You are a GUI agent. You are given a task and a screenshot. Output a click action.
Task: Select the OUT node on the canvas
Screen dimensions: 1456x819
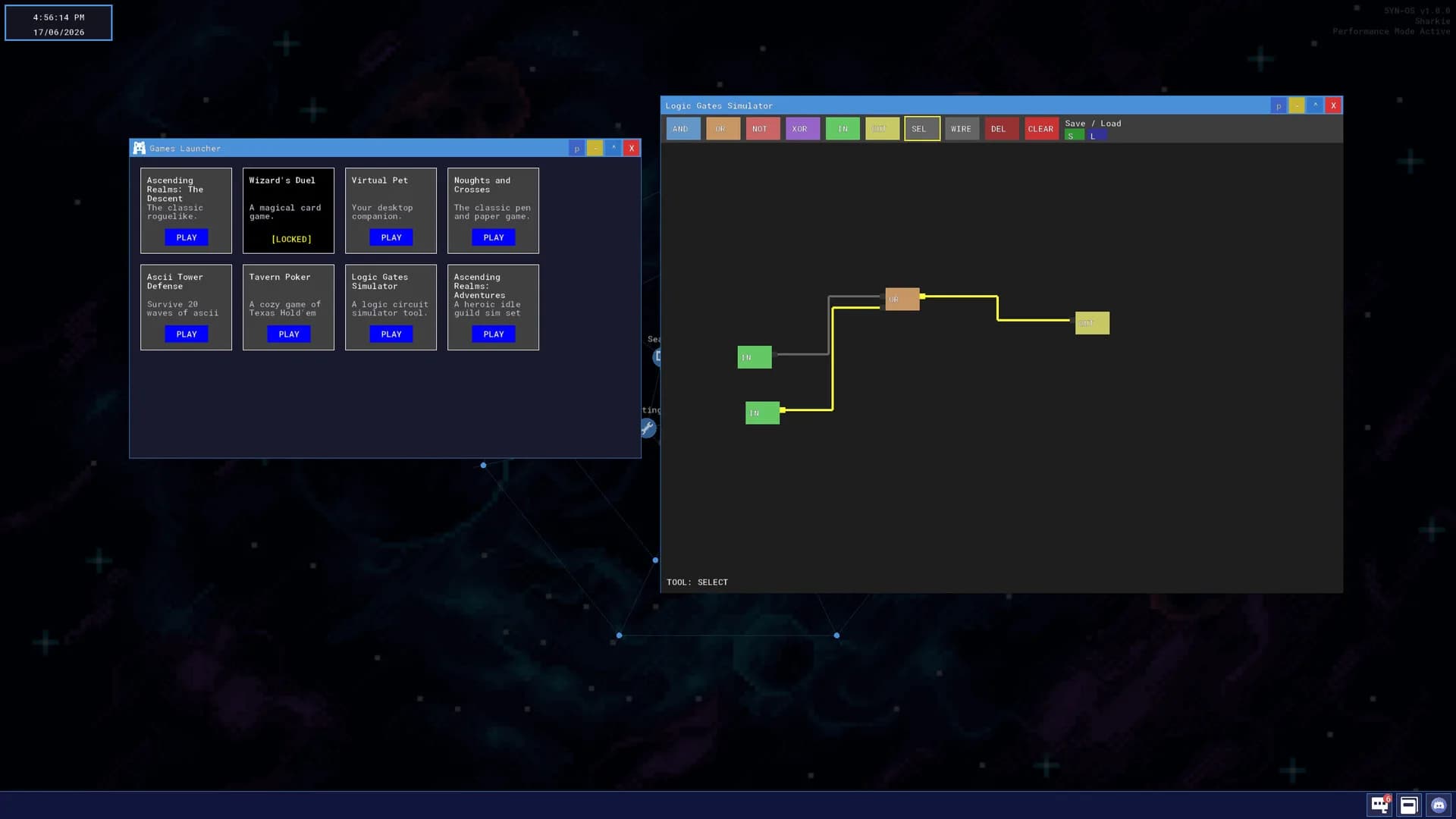[x=1092, y=323]
